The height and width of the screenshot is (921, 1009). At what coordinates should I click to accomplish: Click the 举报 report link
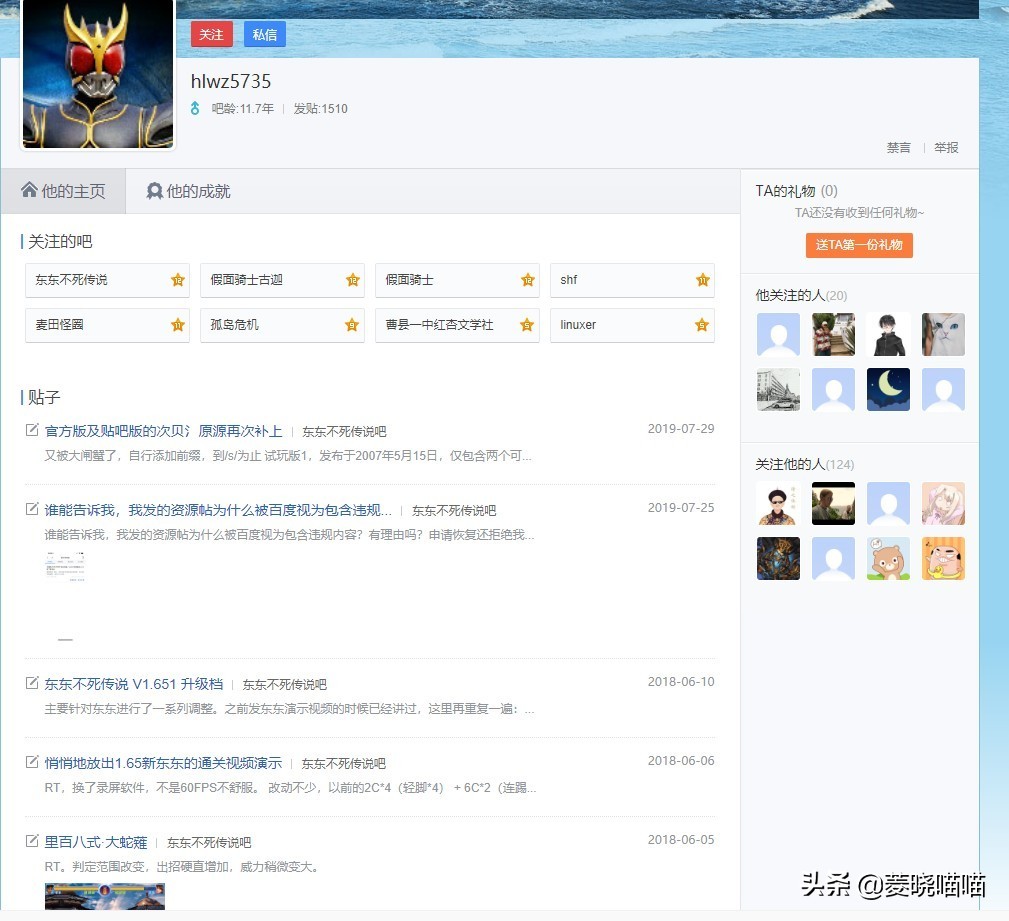click(x=946, y=147)
